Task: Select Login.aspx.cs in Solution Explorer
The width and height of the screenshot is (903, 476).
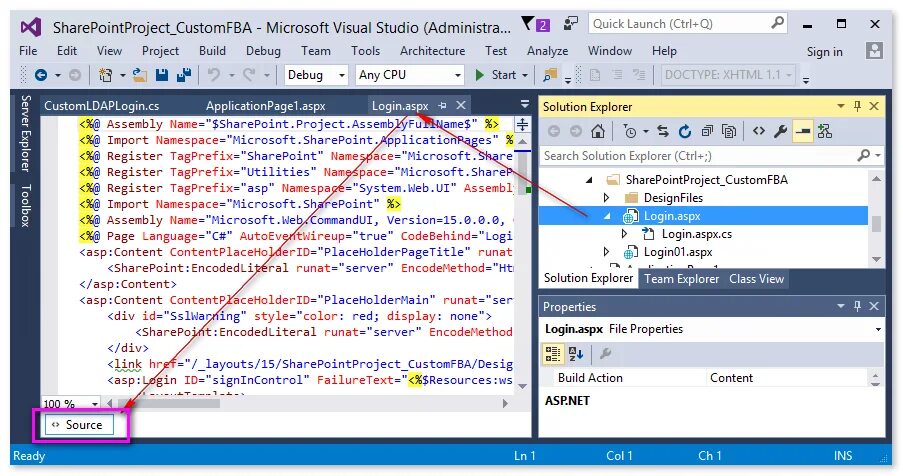Action: click(696, 234)
